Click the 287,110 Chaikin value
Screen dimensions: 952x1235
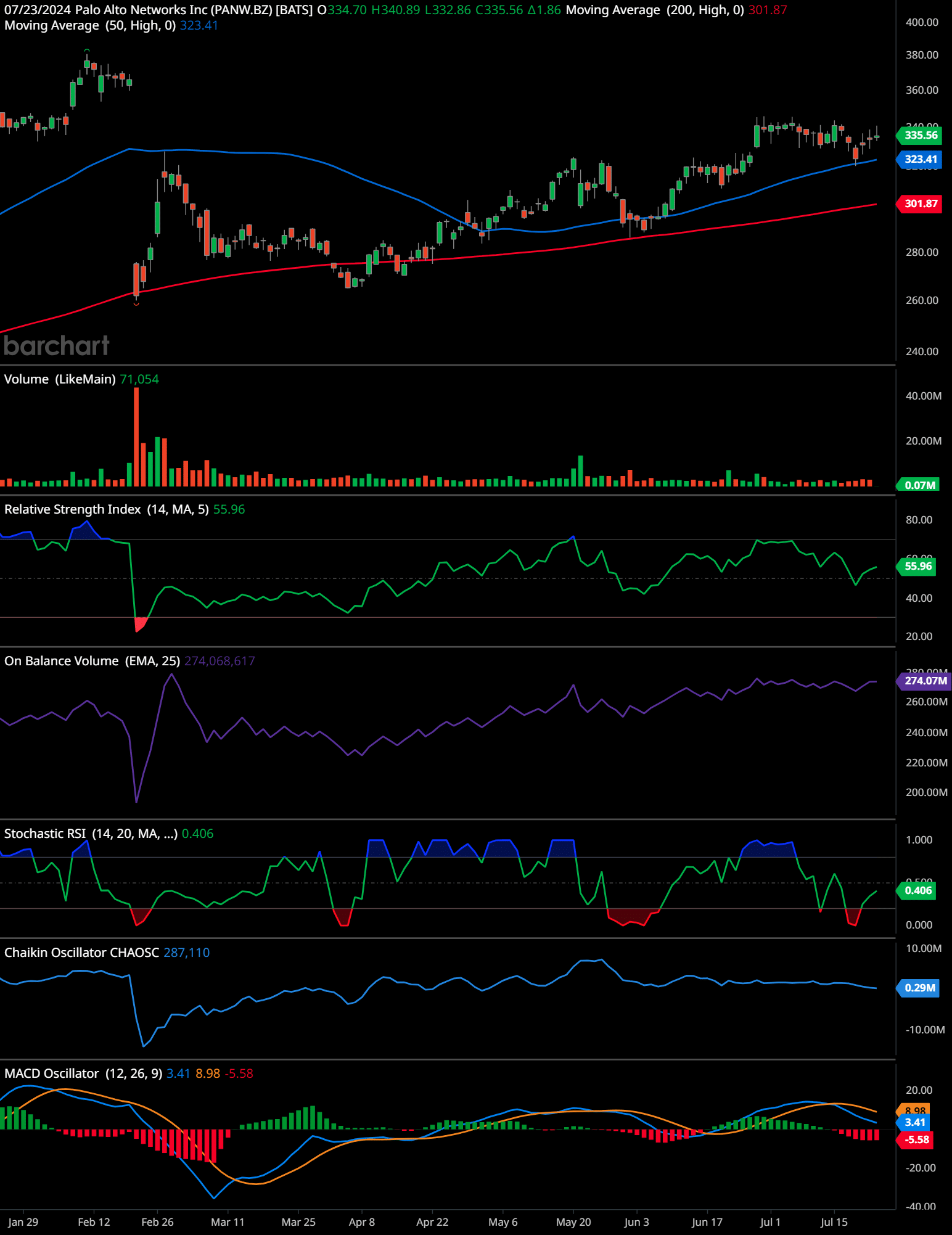point(187,953)
